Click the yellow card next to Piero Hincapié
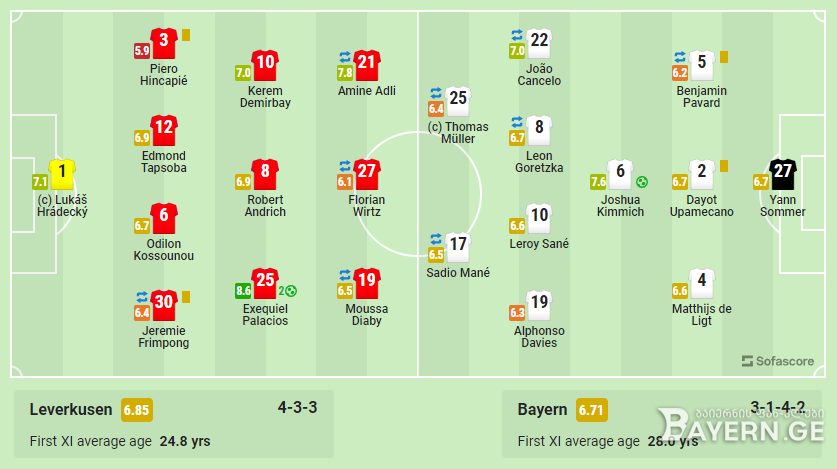 point(186,35)
